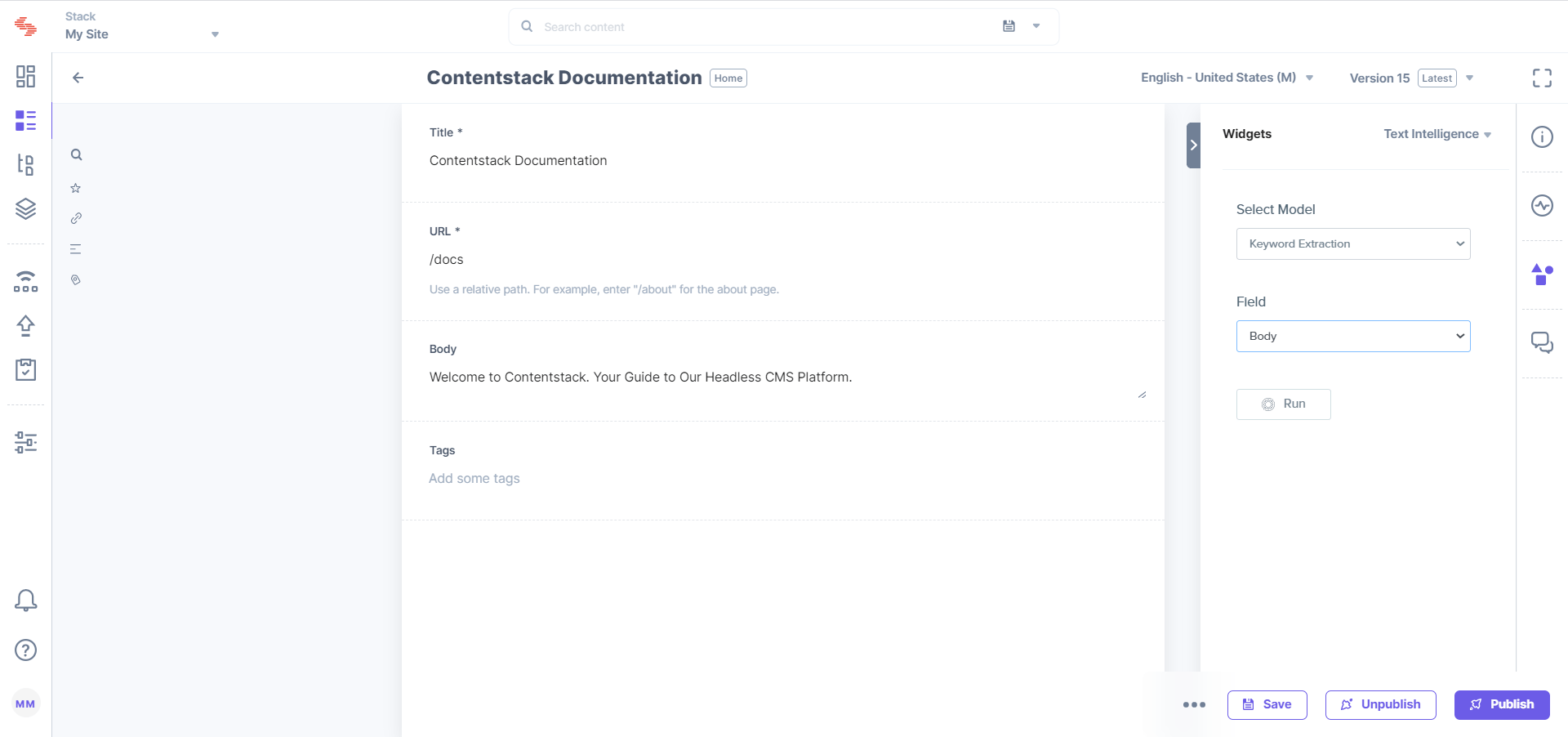Open the Select Model dropdown
This screenshot has height=737, width=1568.
click(x=1352, y=243)
